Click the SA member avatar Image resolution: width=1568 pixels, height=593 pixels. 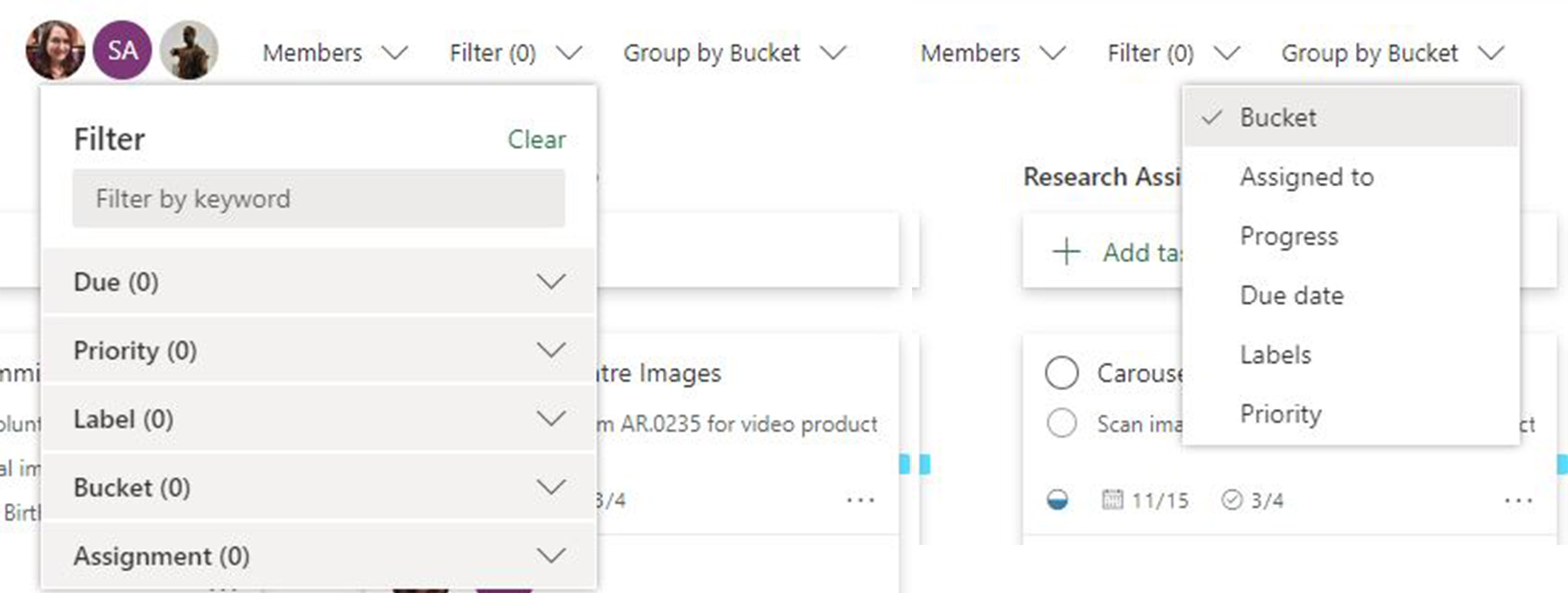(x=121, y=51)
